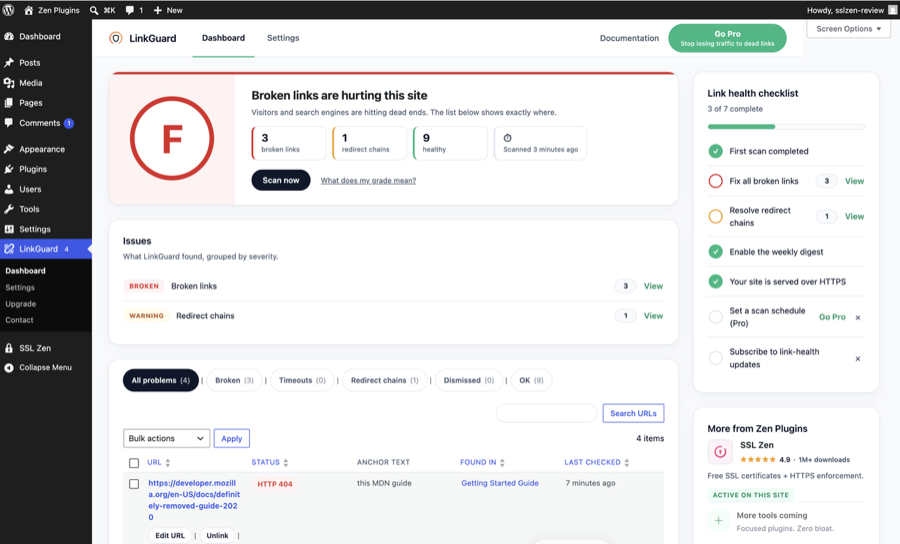This screenshot has height=544, width=900.
Task: Sort the table by FOUND IN column
Action: [482, 463]
